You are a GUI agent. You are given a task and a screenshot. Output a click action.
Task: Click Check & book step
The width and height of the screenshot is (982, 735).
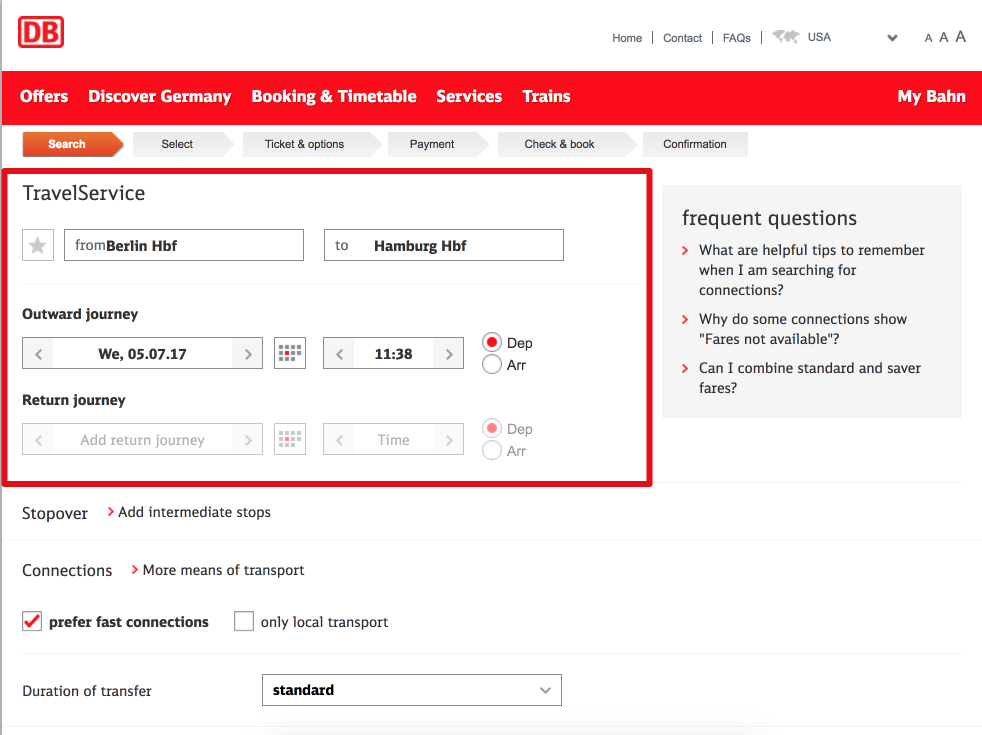click(x=566, y=144)
